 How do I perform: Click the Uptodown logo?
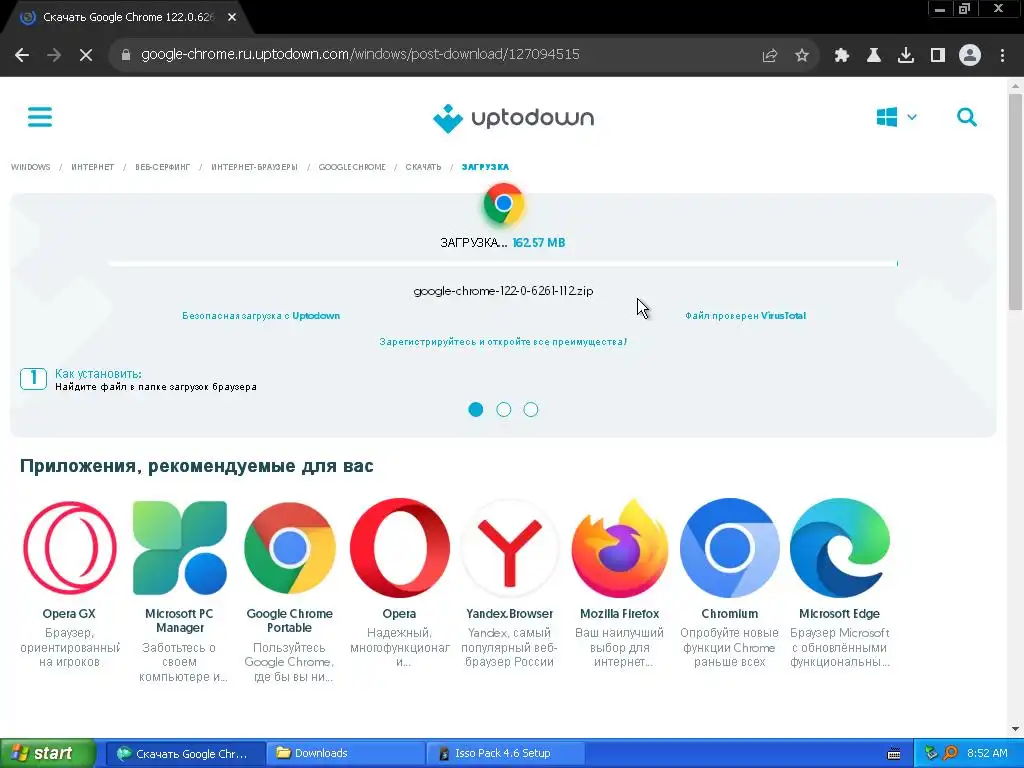point(513,118)
